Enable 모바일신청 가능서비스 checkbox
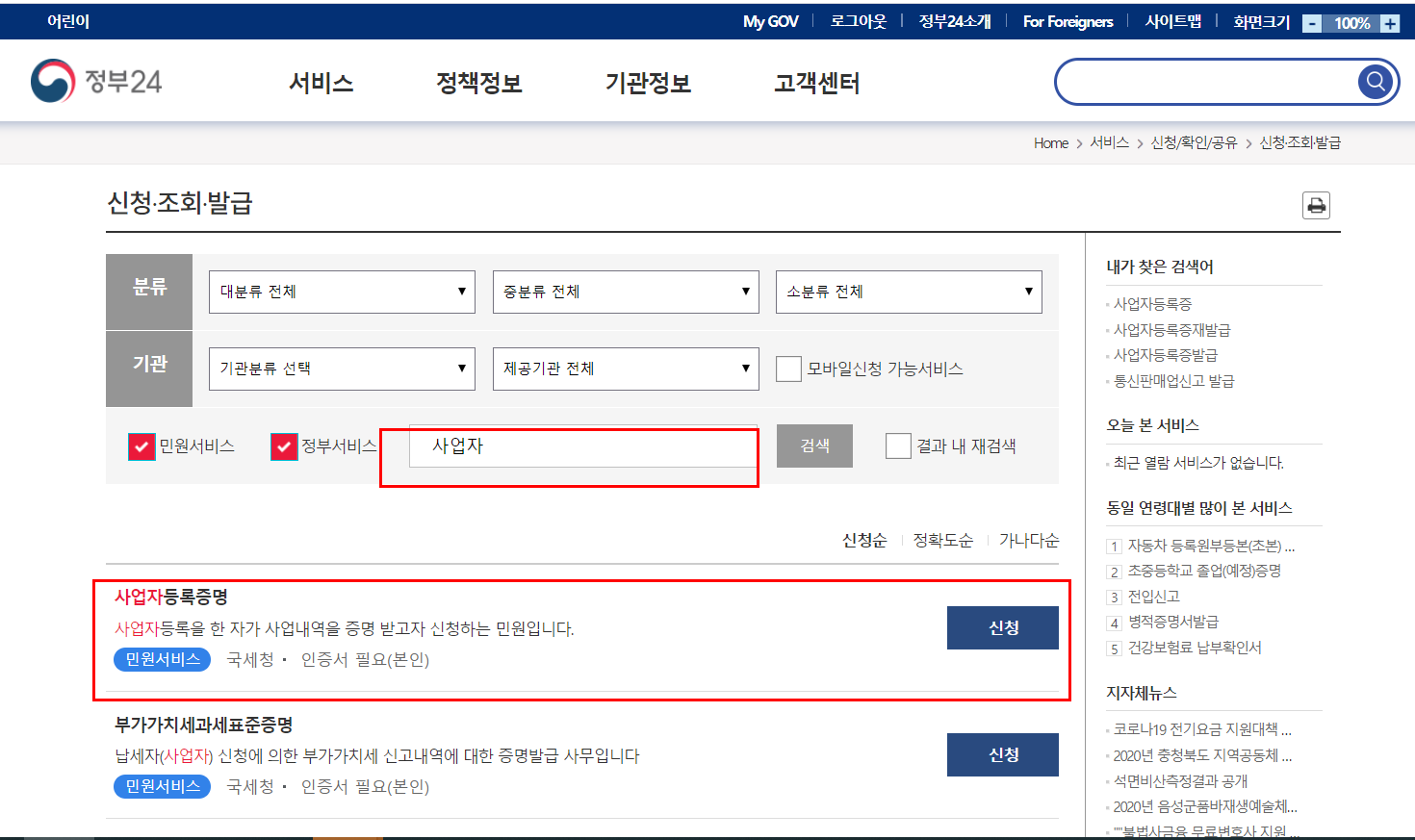 click(x=788, y=369)
